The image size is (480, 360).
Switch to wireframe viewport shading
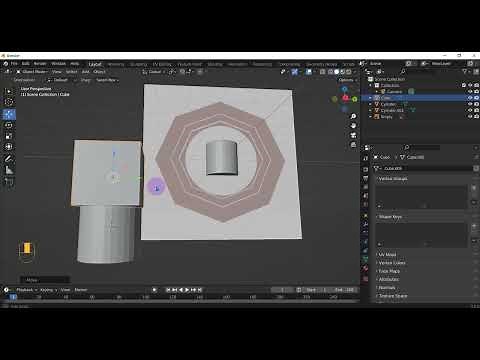click(x=330, y=72)
